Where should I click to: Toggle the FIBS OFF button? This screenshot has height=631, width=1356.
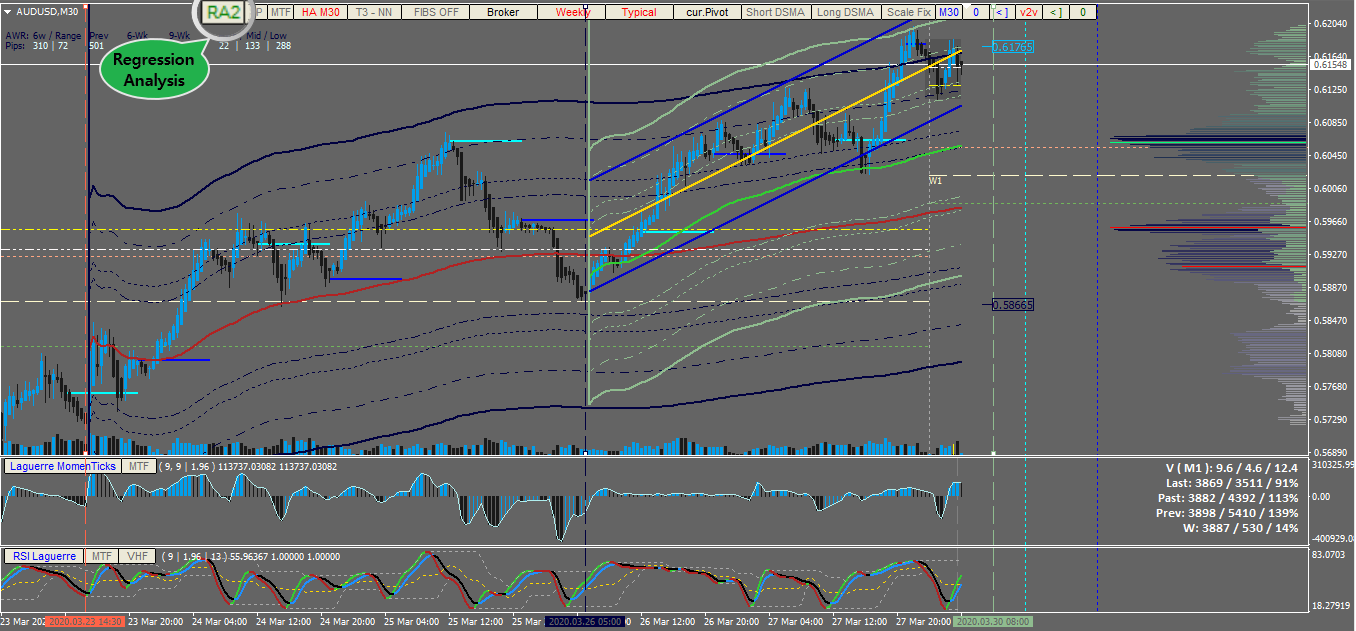(436, 12)
